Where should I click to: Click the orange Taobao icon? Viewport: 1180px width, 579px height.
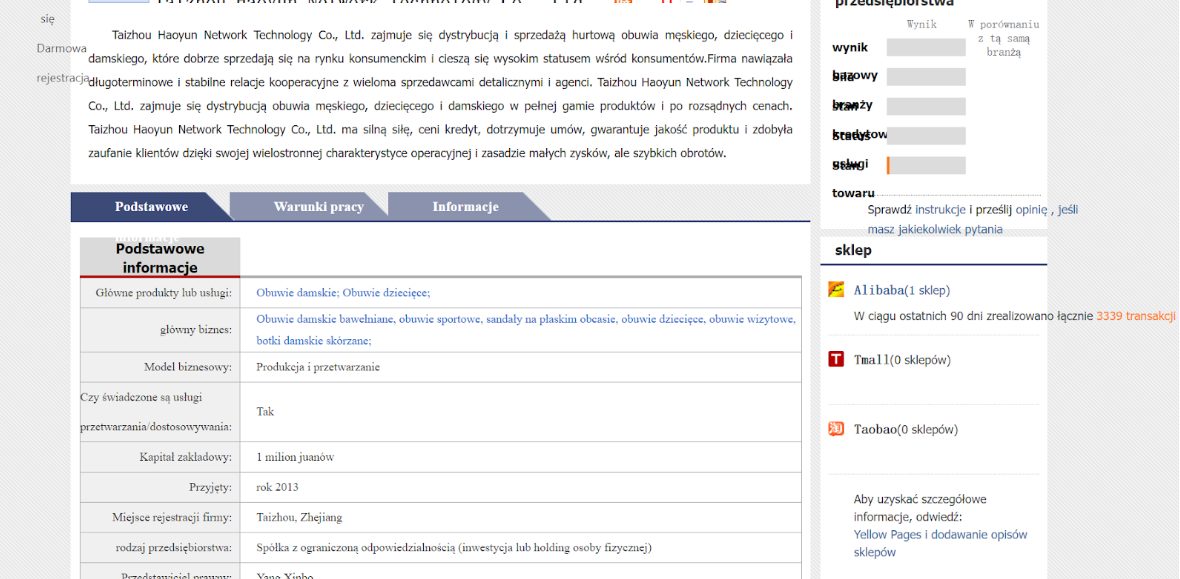836,429
